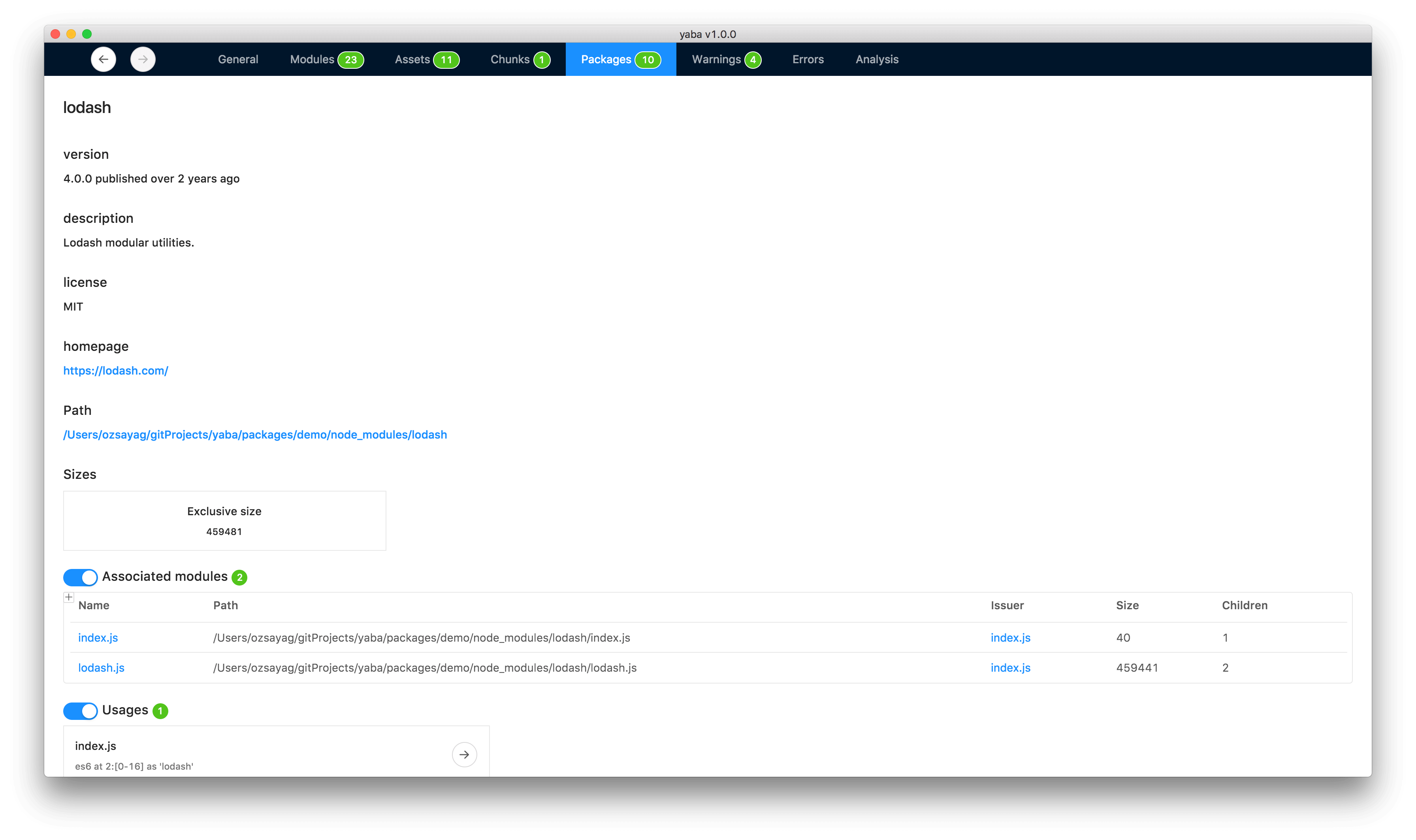Open the Assets tab
This screenshot has height=840, width=1416.
coord(427,59)
